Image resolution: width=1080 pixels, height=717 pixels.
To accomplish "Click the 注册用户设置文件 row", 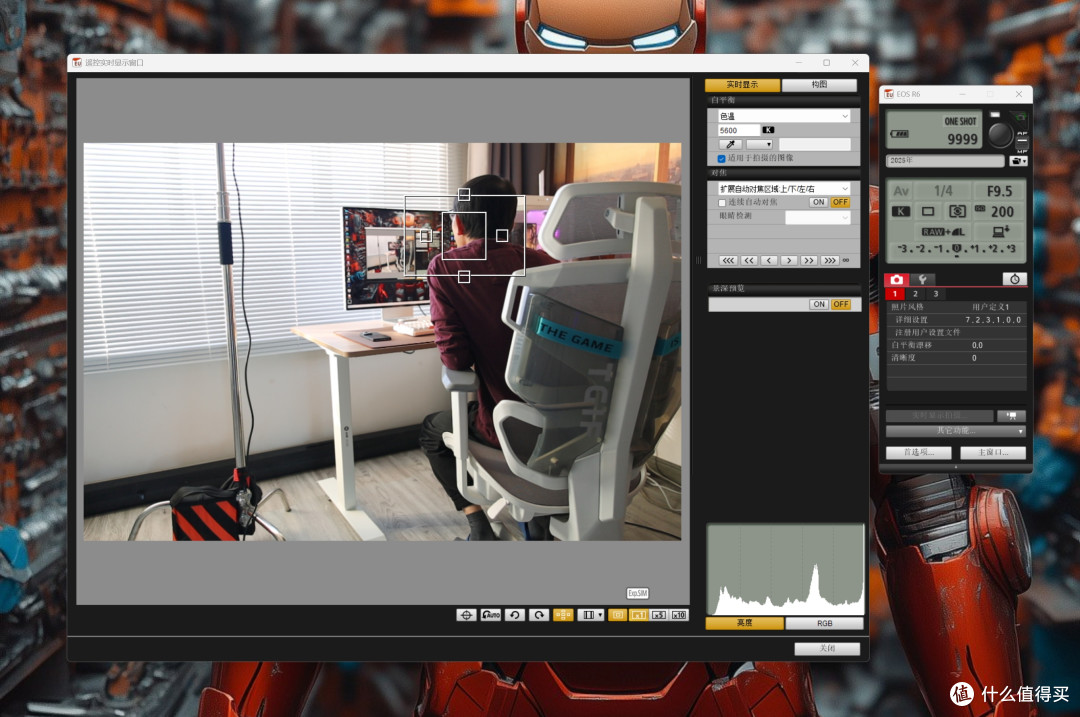I will pos(957,333).
